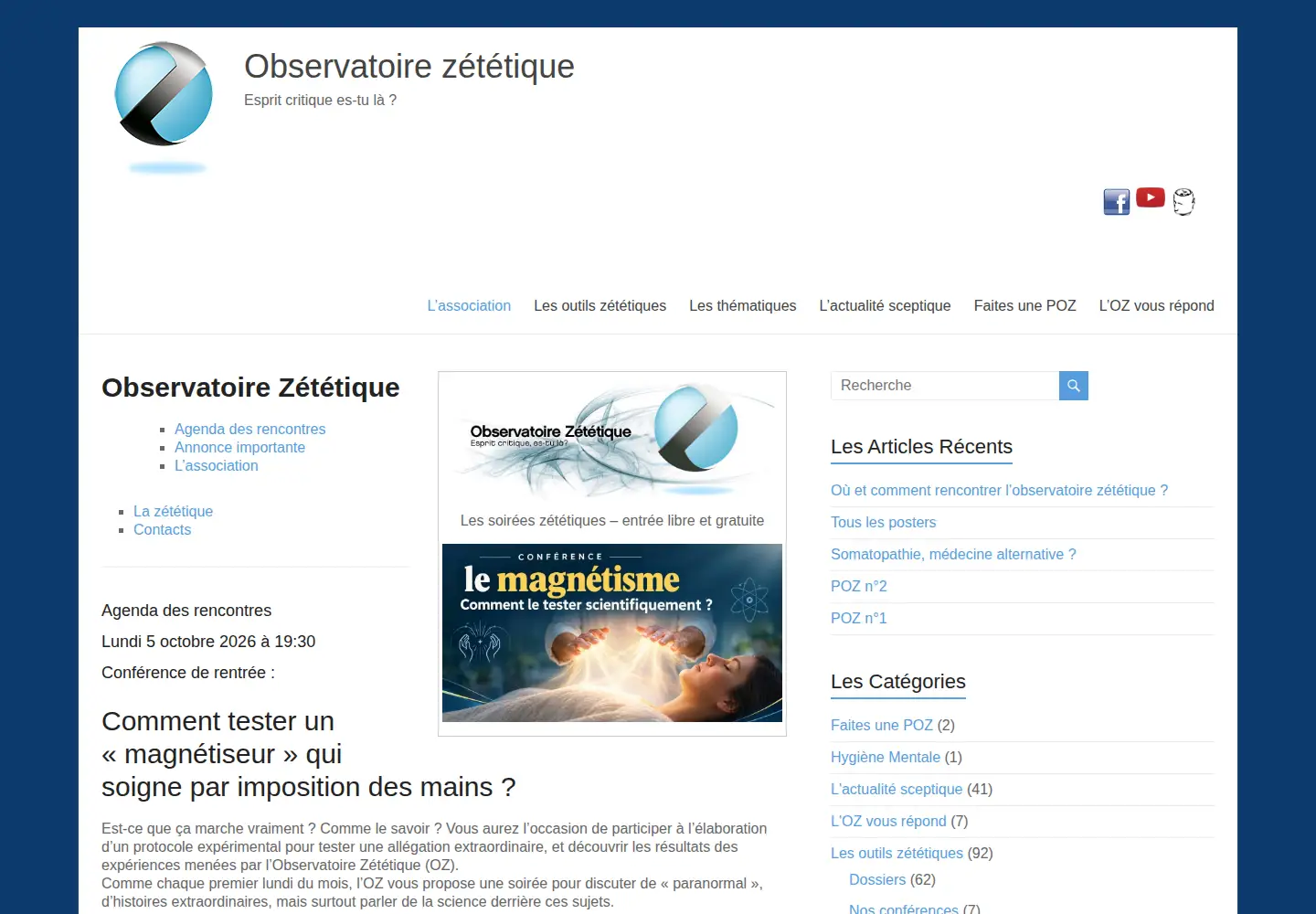The height and width of the screenshot is (914, 1316).
Task: Click the Les soirées zététiques caption
Action: (612, 521)
